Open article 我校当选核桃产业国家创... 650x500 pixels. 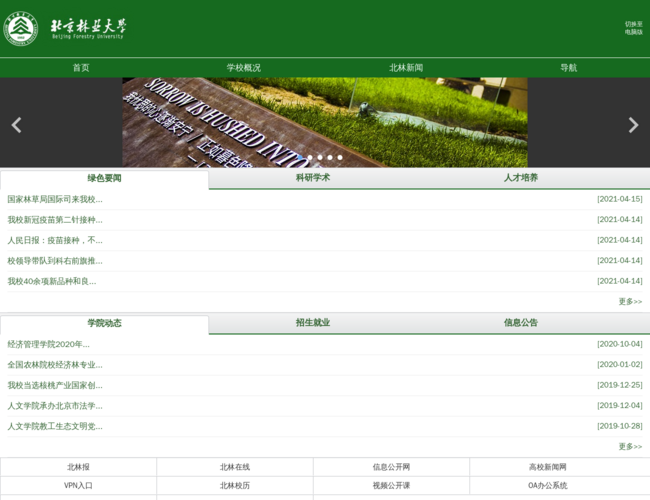click(x=55, y=386)
